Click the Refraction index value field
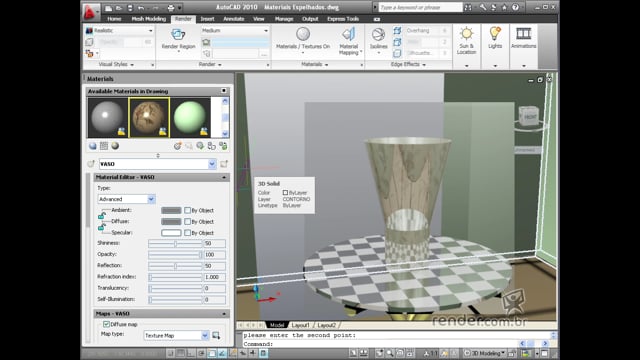 click(x=214, y=277)
